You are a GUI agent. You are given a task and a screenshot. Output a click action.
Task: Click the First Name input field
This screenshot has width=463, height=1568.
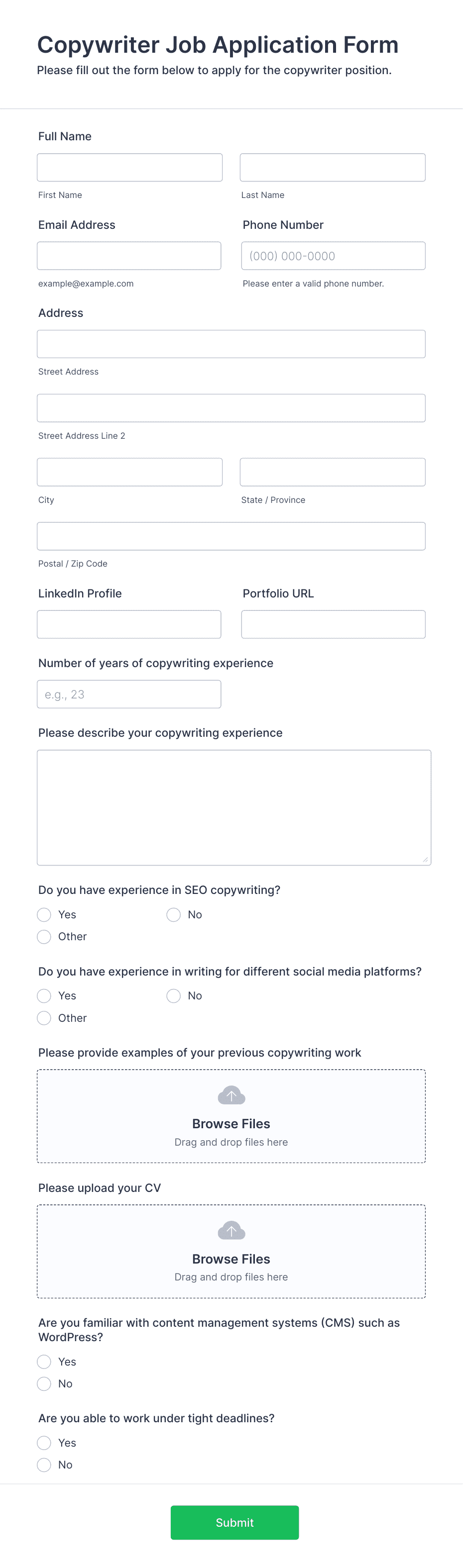[129, 167]
